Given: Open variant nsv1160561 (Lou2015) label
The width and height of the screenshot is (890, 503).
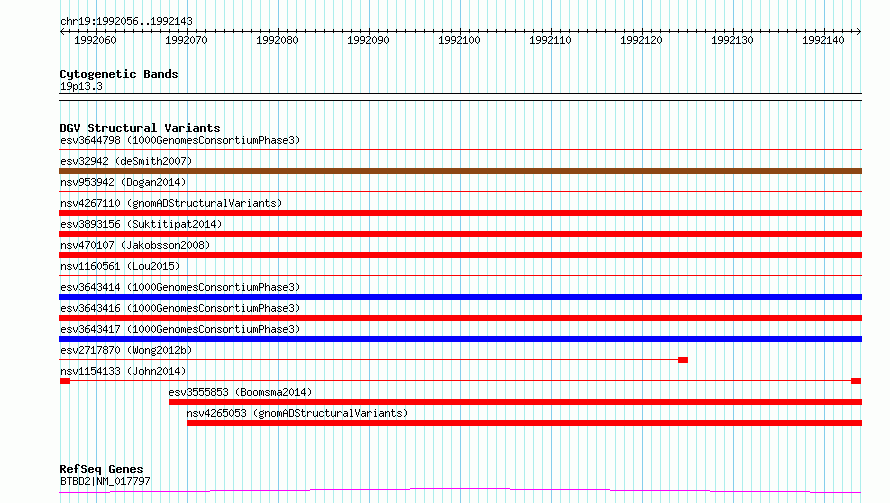Looking at the screenshot, I should tap(120, 266).
